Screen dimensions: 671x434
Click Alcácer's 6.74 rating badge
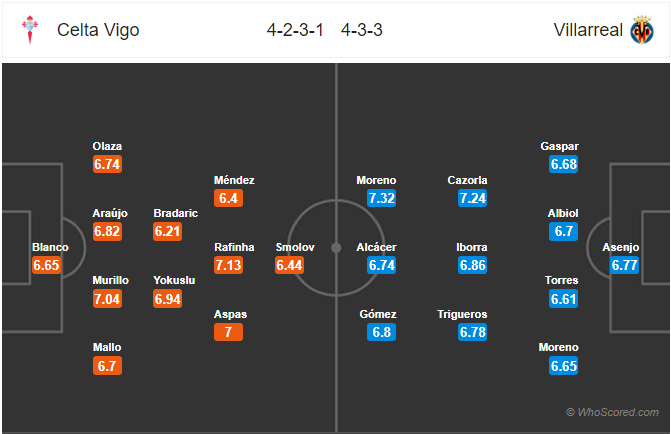coord(382,265)
